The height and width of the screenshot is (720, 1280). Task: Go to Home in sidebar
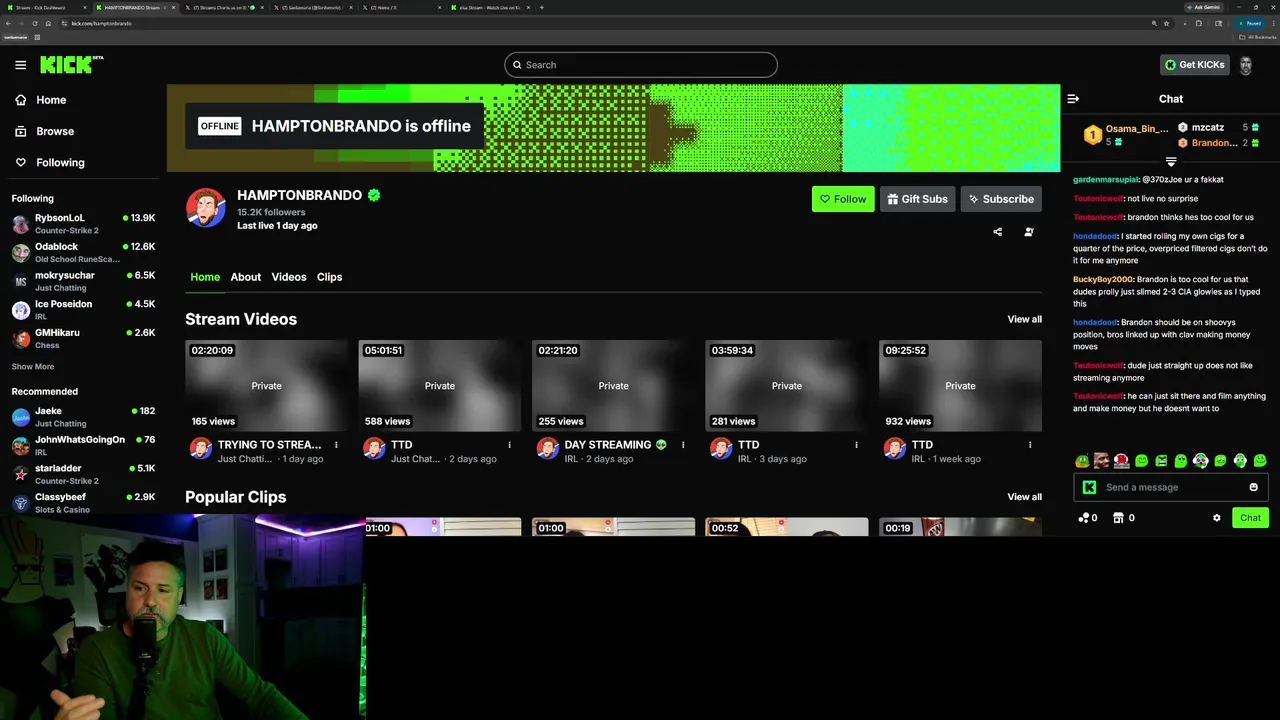pos(51,100)
